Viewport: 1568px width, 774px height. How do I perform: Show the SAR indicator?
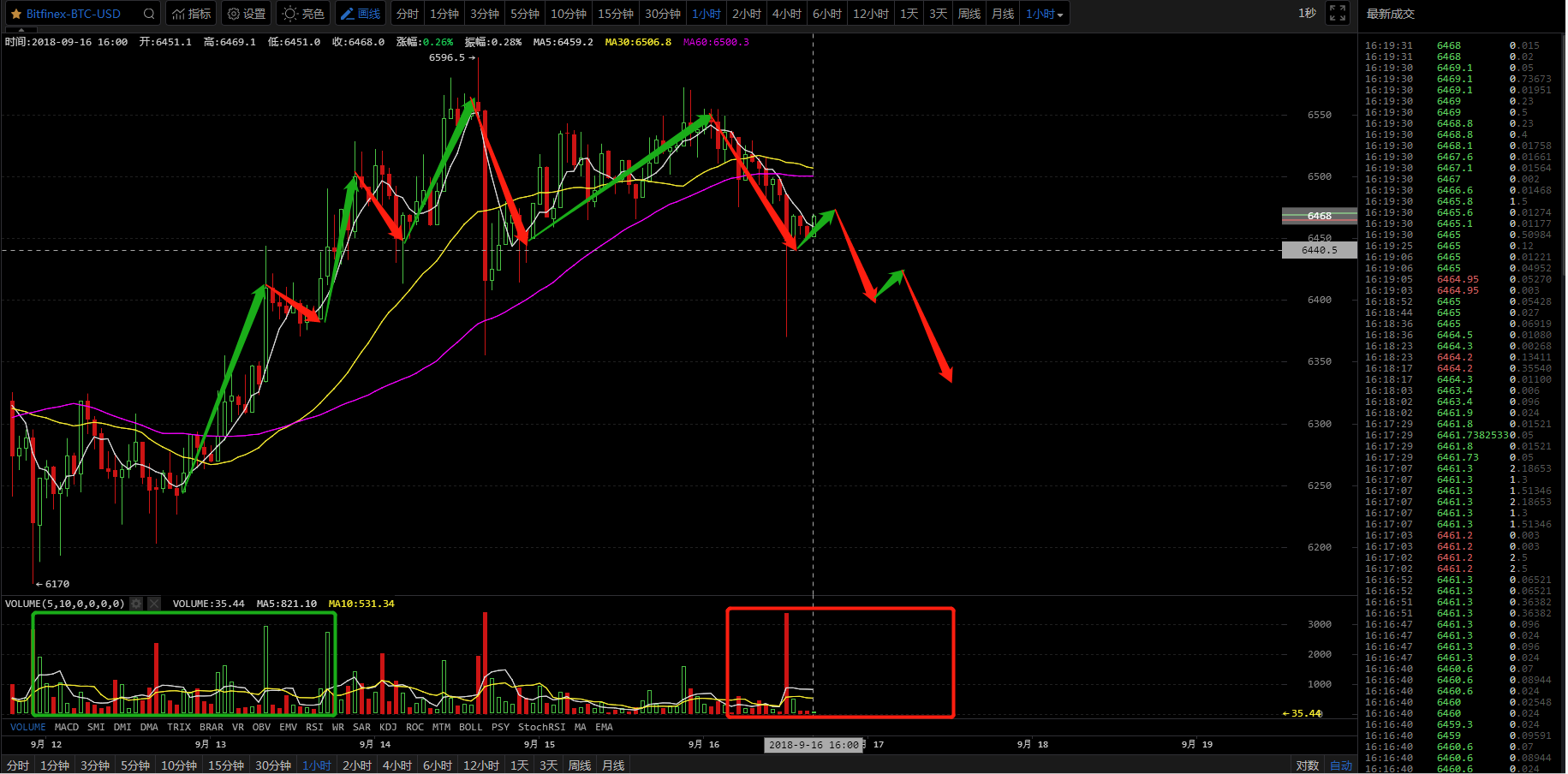click(362, 727)
